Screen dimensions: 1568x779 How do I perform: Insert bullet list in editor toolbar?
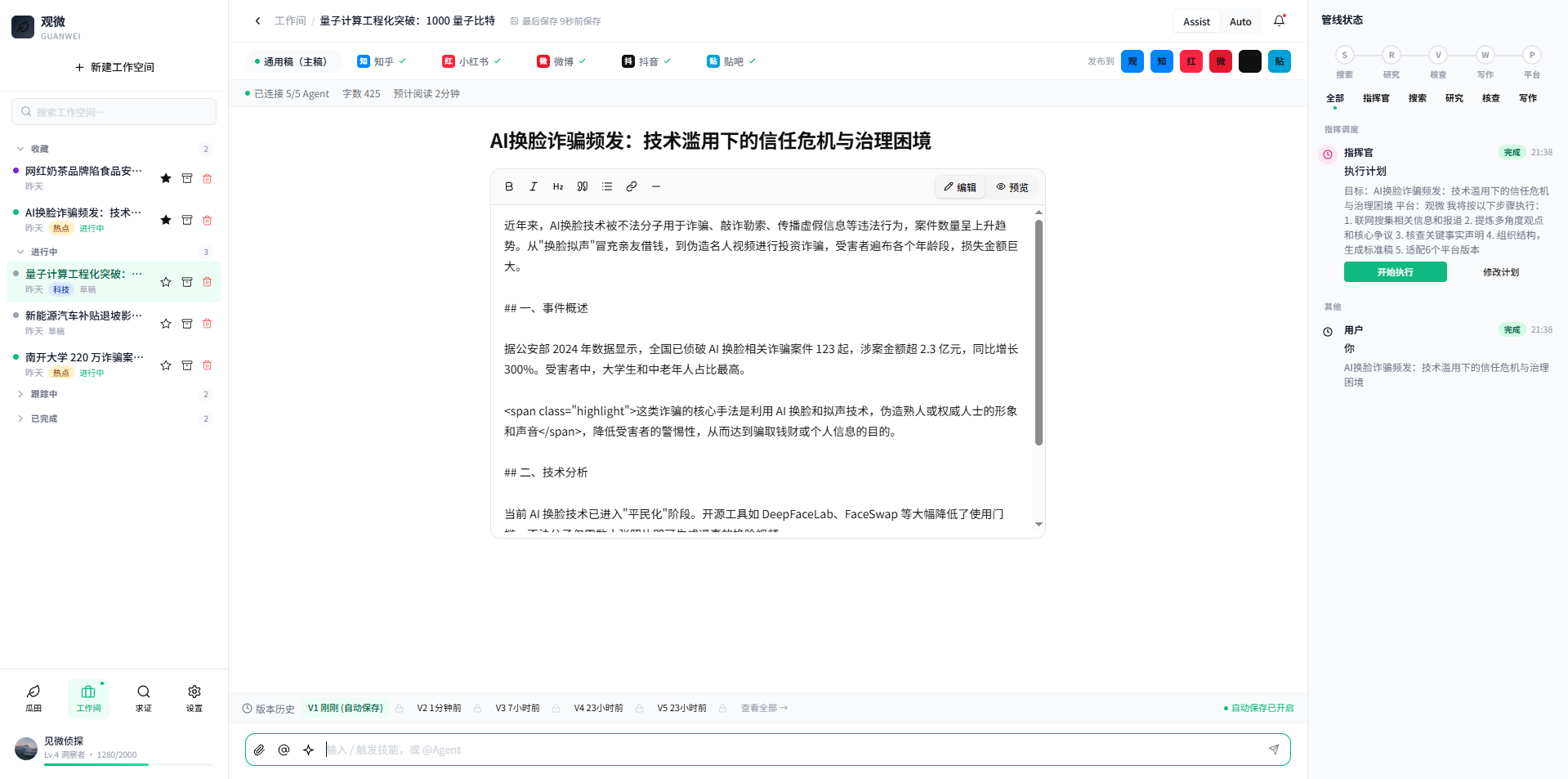point(607,186)
